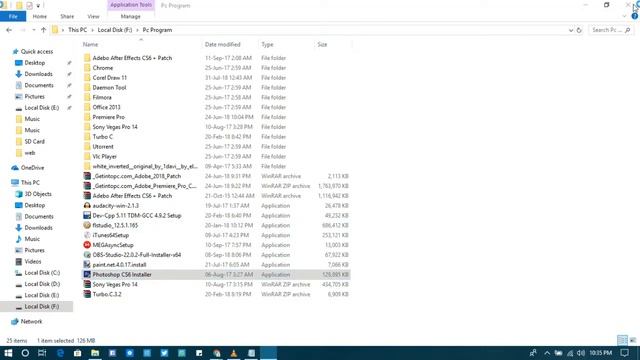The image size is (640, 360).
Task: Select flstudio_12.5.1.165 installer icon
Action: (87, 225)
